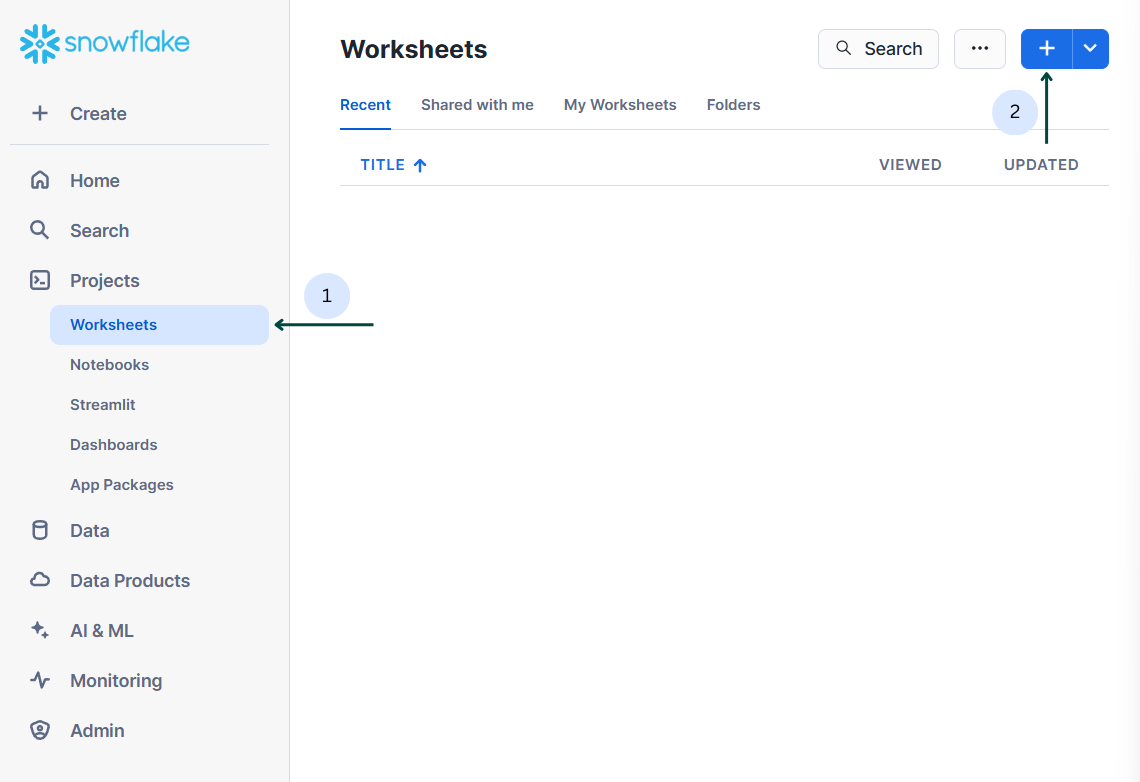This screenshot has width=1140, height=782.
Task: Click the Admin shield icon
Action: [x=40, y=730]
